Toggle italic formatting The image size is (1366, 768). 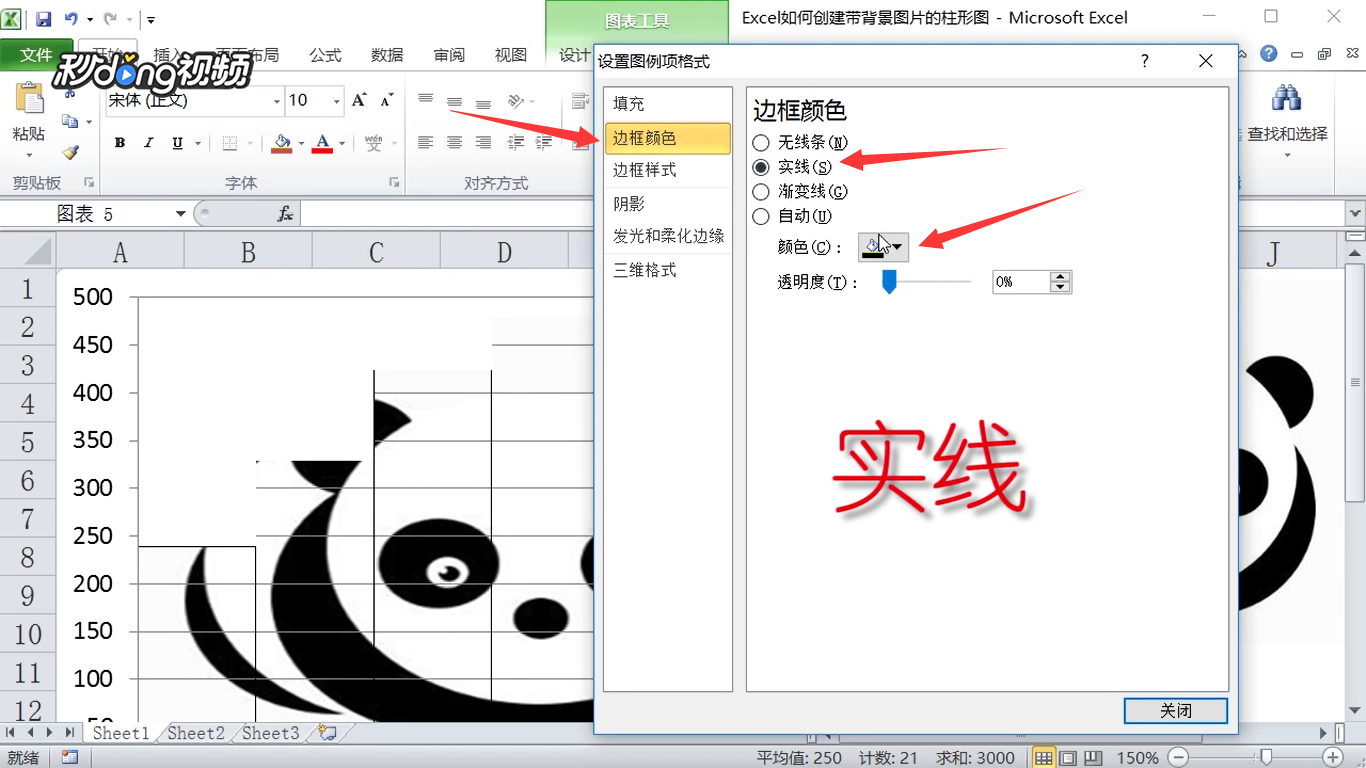[149, 143]
